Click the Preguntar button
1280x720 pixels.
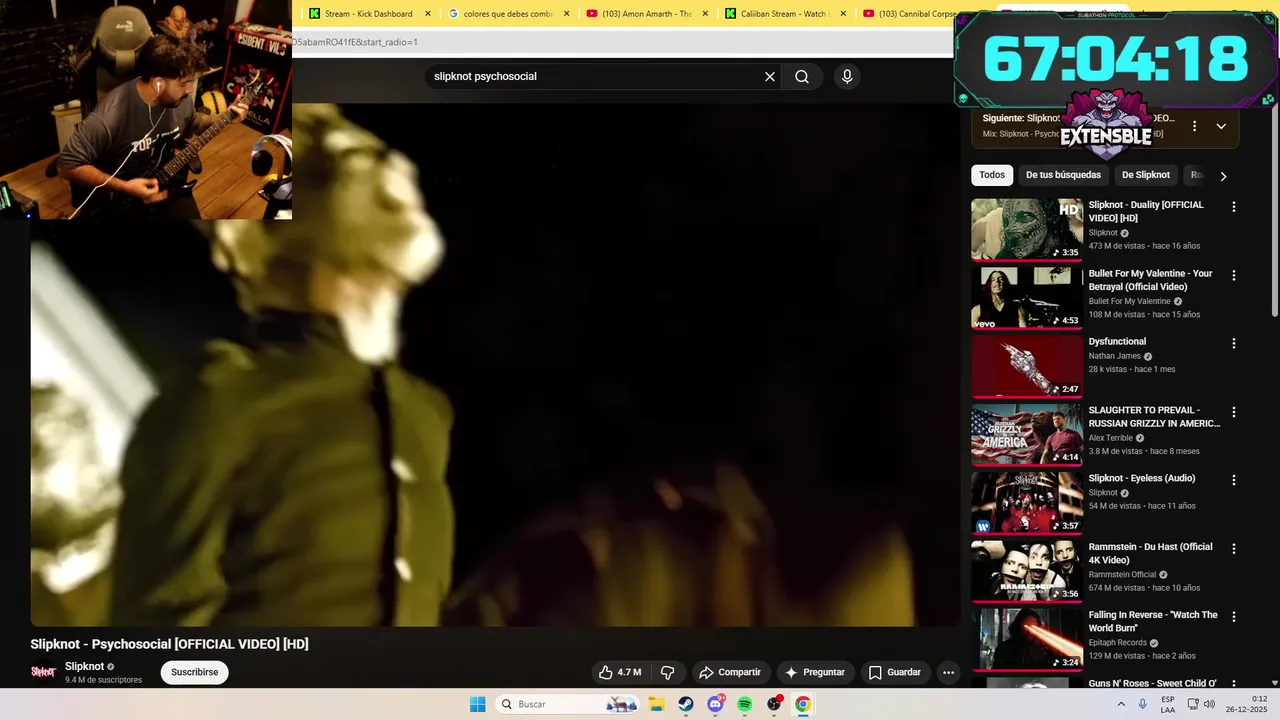coord(816,672)
